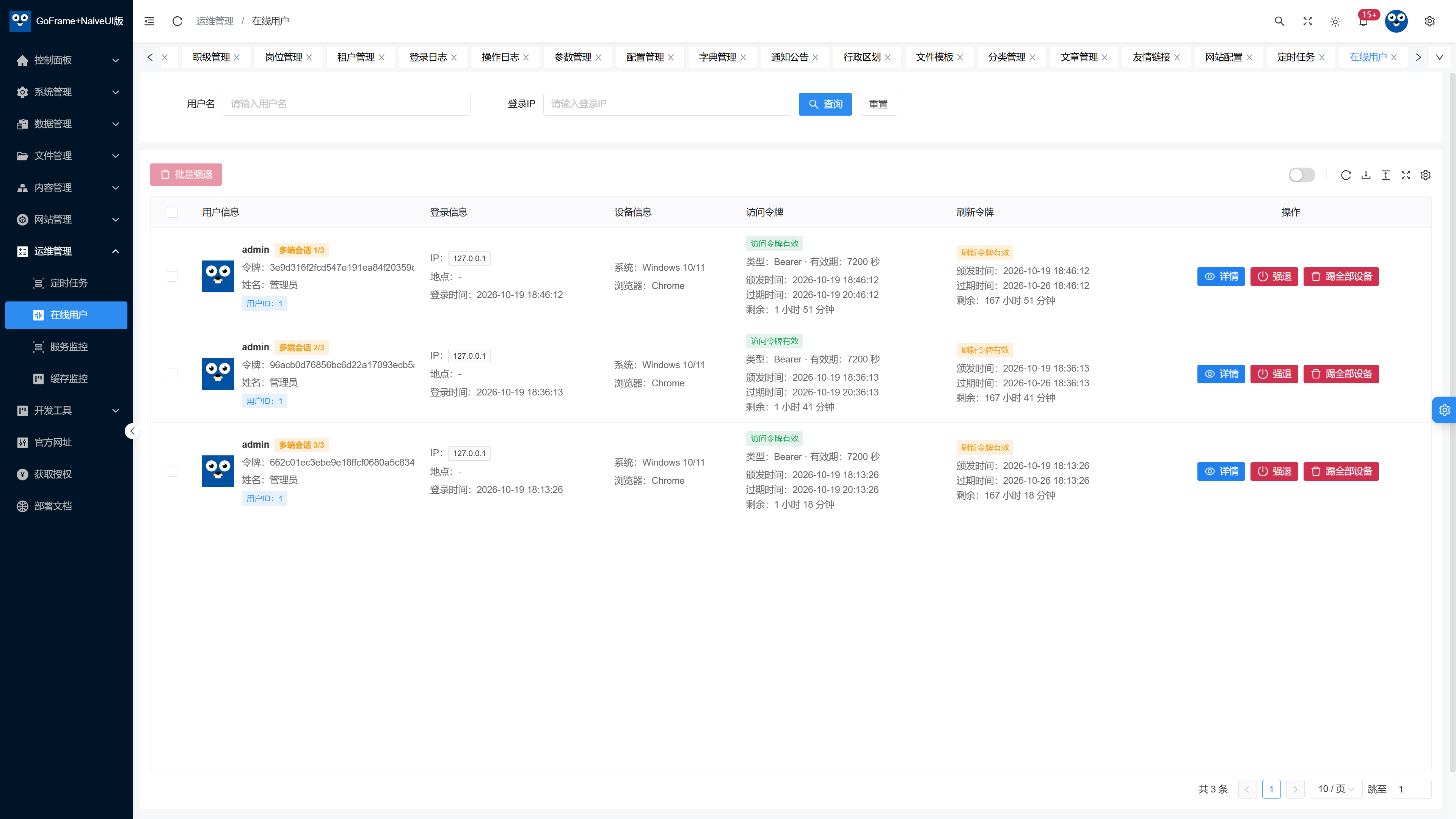Image resolution: width=1456 pixels, height=819 pixels.
Task: Click the page reload icon beside breadcrumb
Action: [x=177, y=21]
